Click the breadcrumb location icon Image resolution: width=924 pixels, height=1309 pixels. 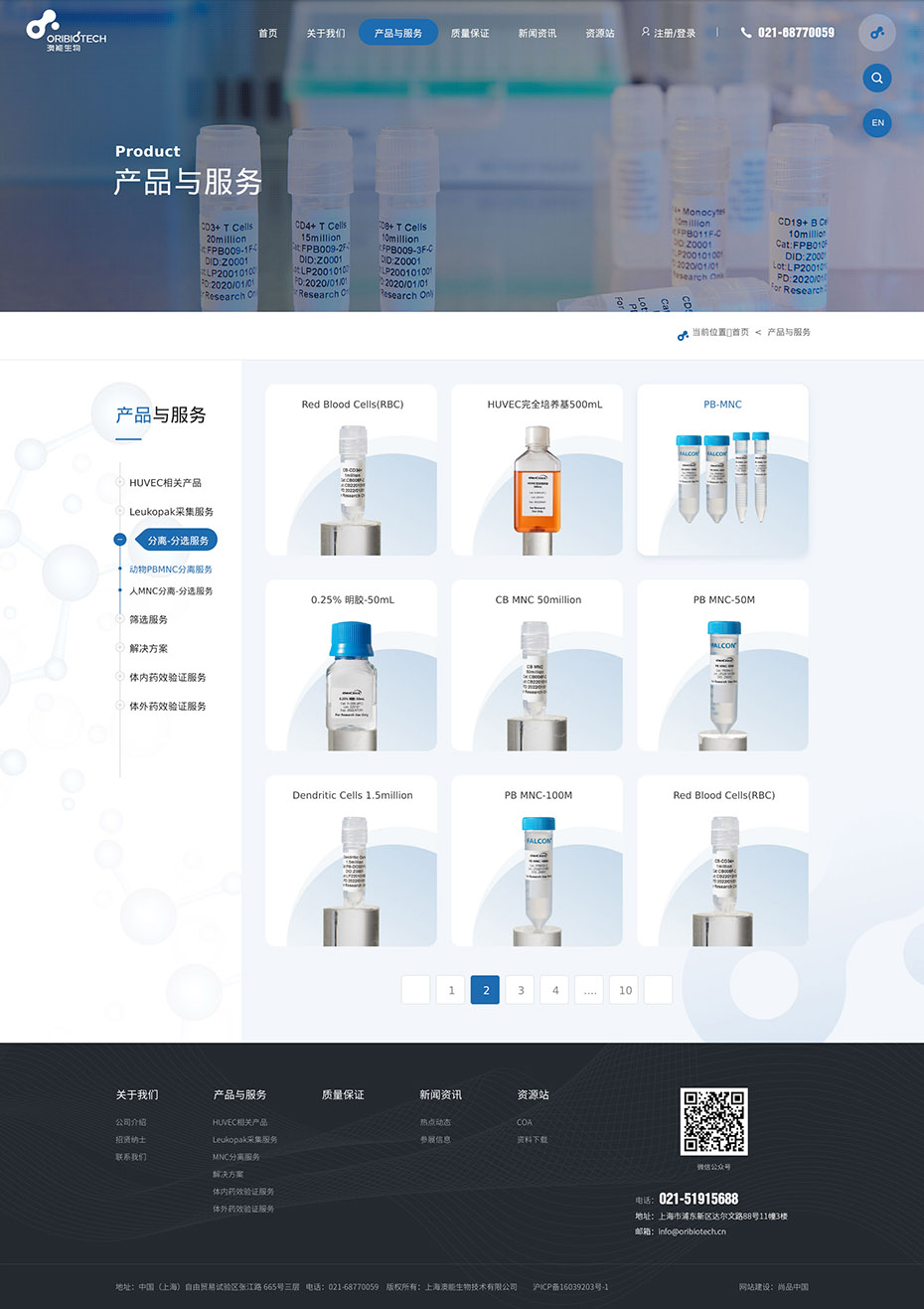coord(683,335)
